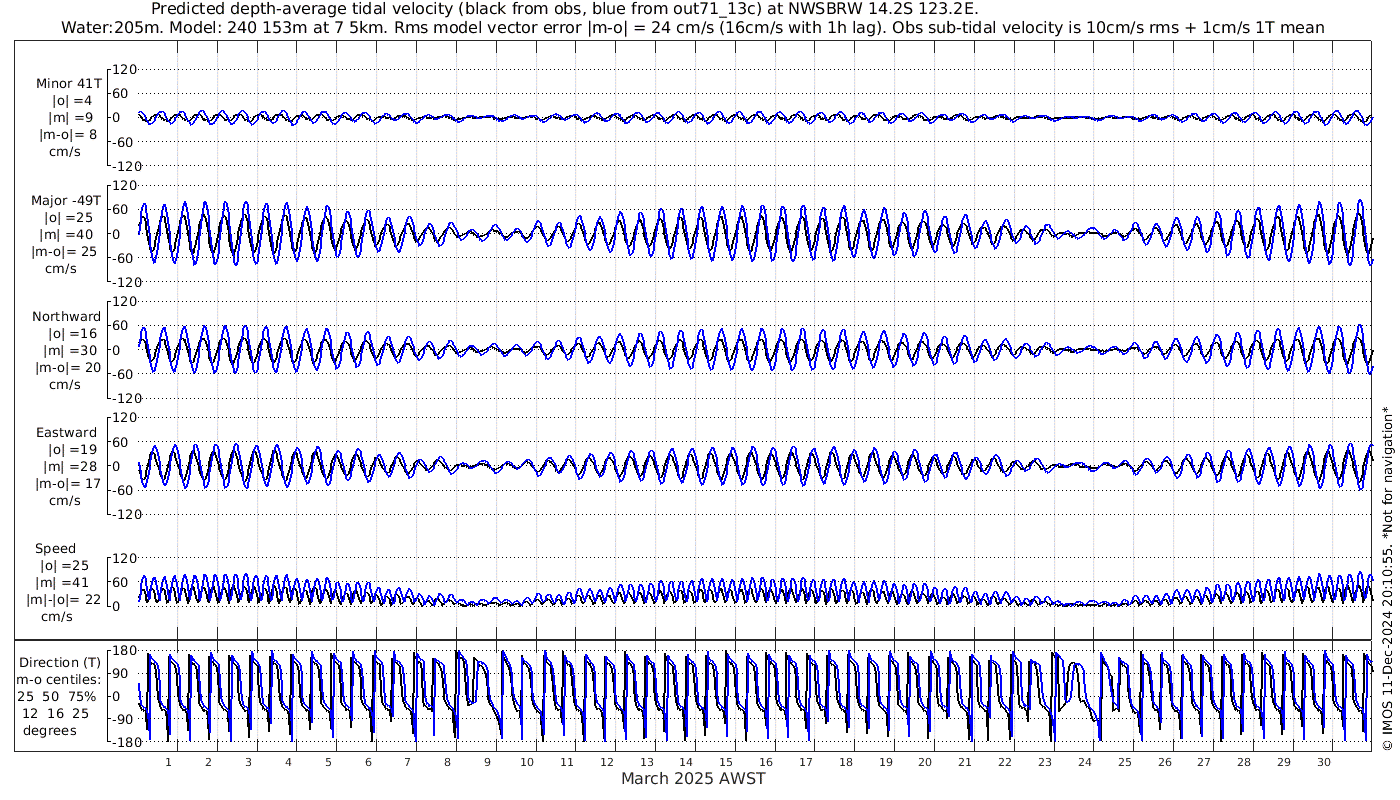The height and width of the screenshot is (800, 1400).
Task: Select the "Eastward" panel label
Action: [67, 433]
